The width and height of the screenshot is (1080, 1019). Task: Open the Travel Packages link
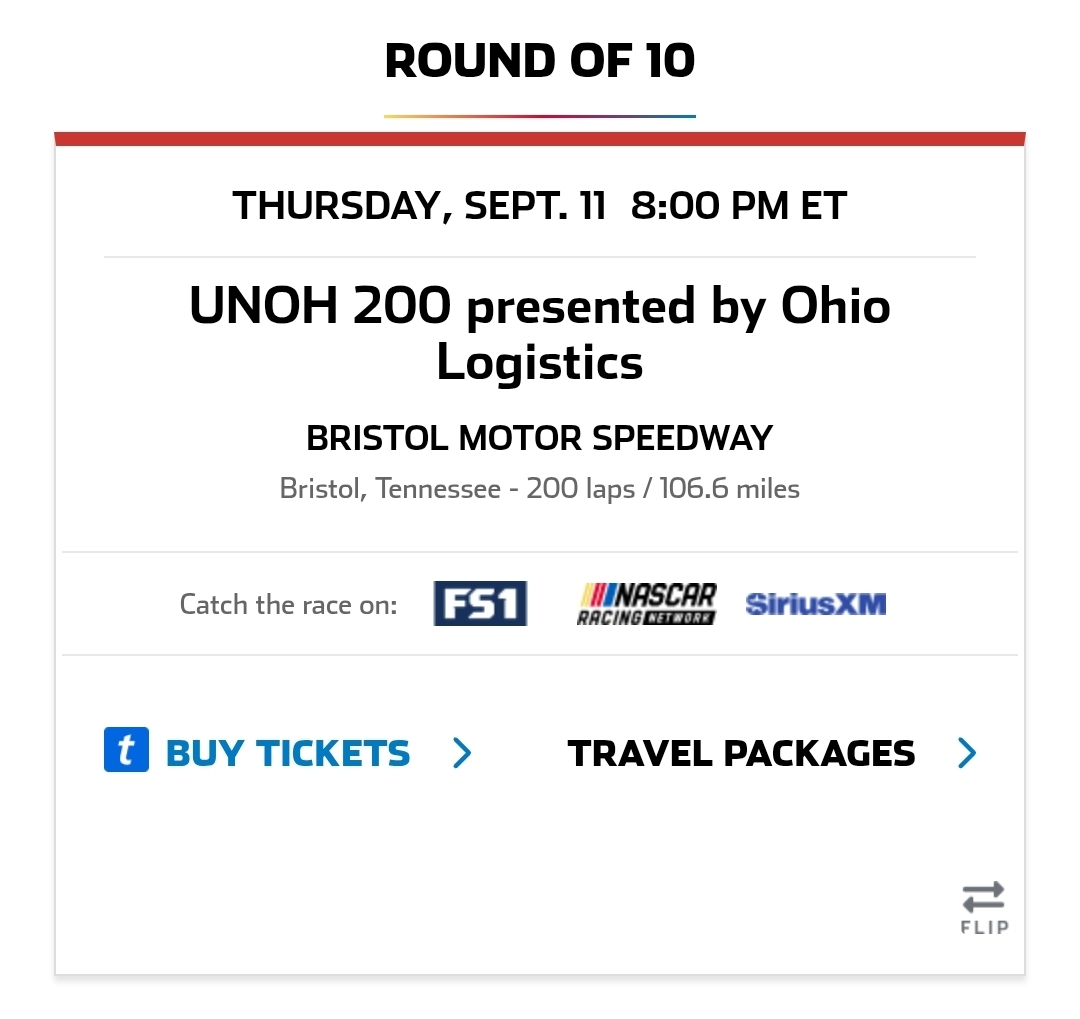point(741,753)
